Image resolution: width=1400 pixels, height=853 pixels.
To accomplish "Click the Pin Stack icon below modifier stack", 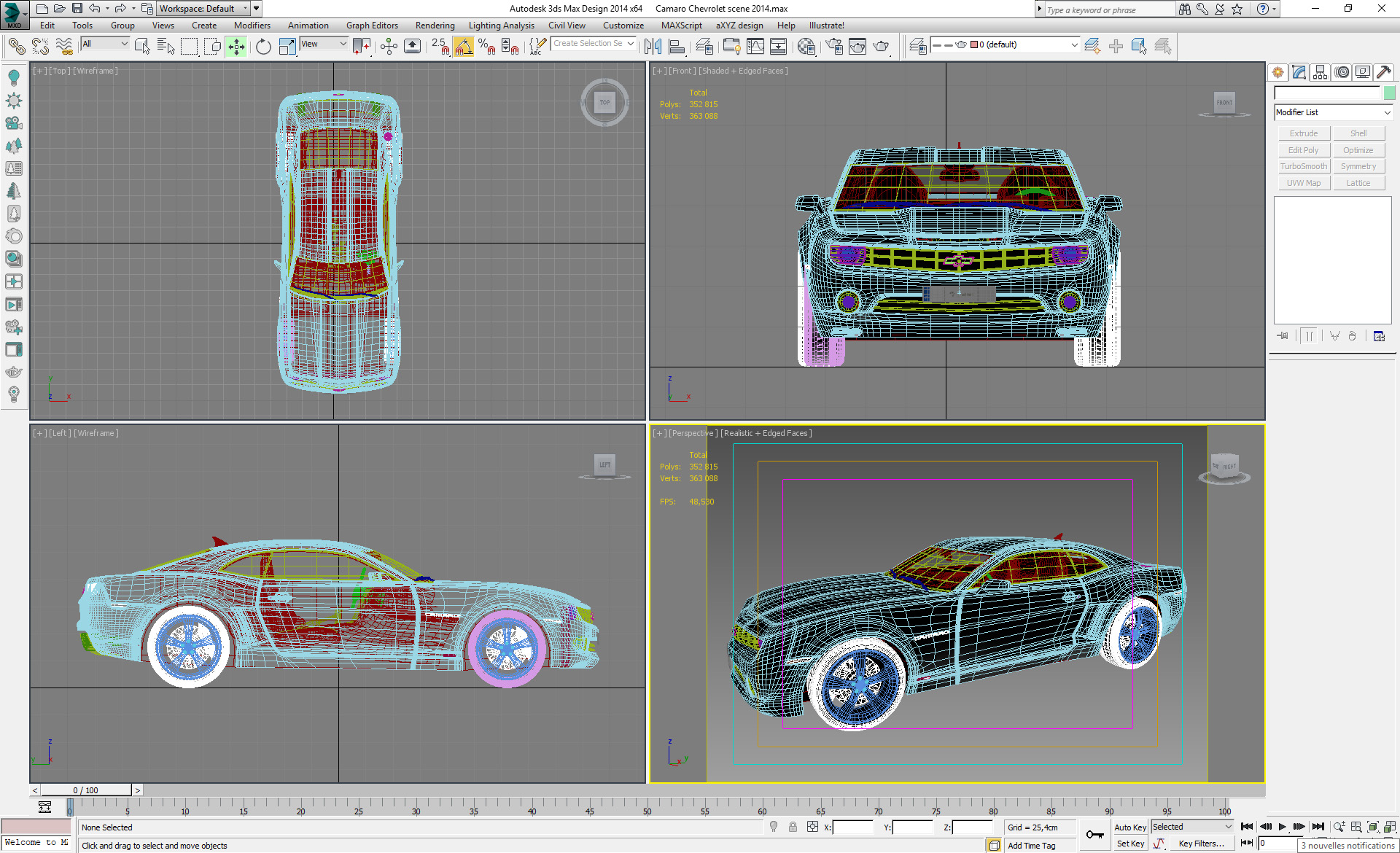I will pyautogui.click(x=1283, y=336).
